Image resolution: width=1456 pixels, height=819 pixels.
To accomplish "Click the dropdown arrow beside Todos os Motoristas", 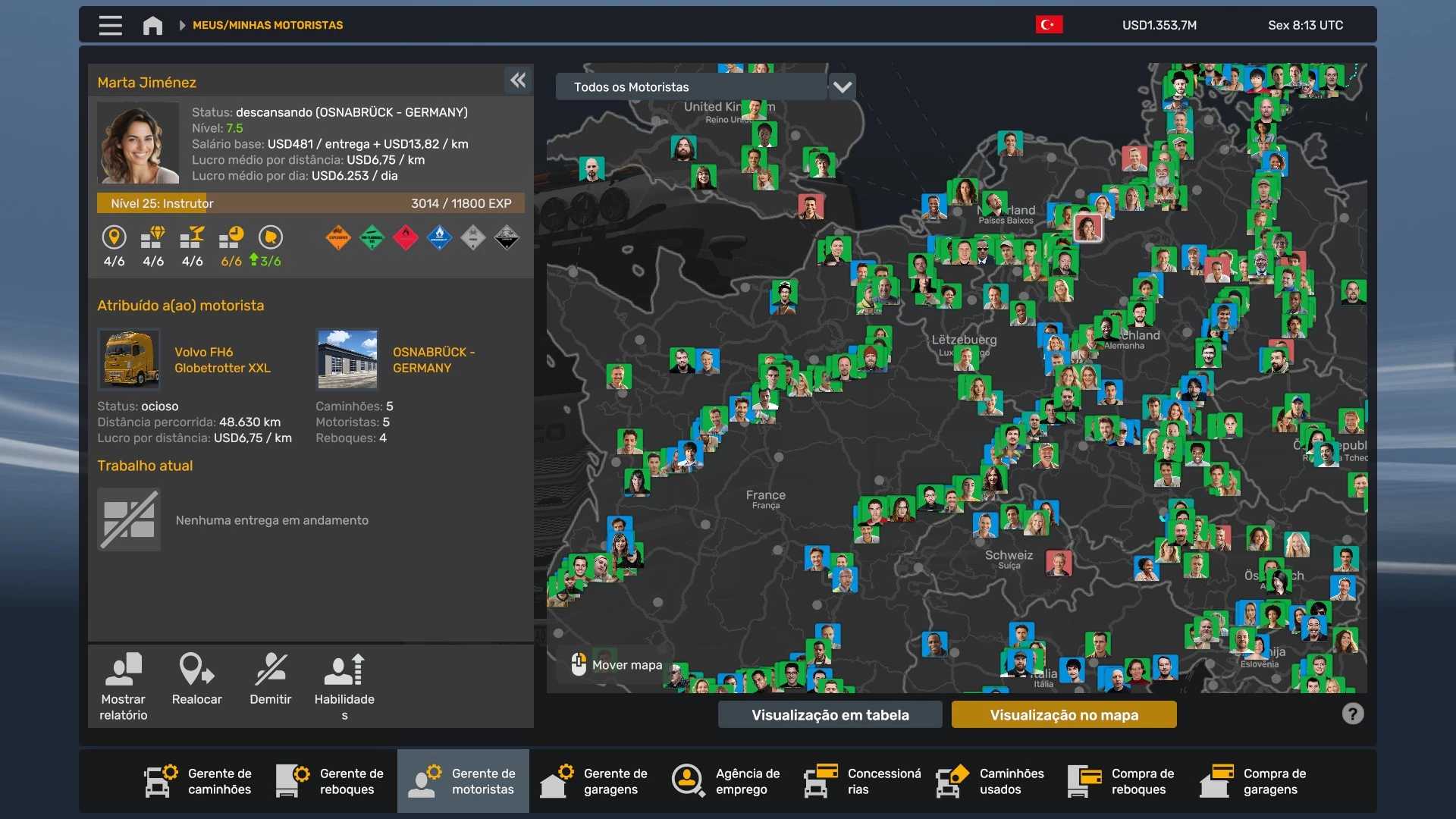I will [x=842, y=86].
